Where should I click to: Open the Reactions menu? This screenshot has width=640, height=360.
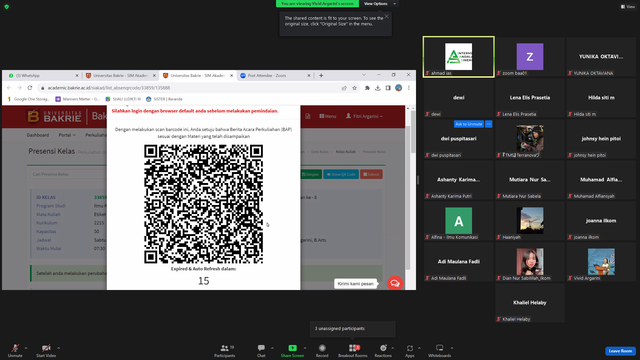tap(383, 350)
